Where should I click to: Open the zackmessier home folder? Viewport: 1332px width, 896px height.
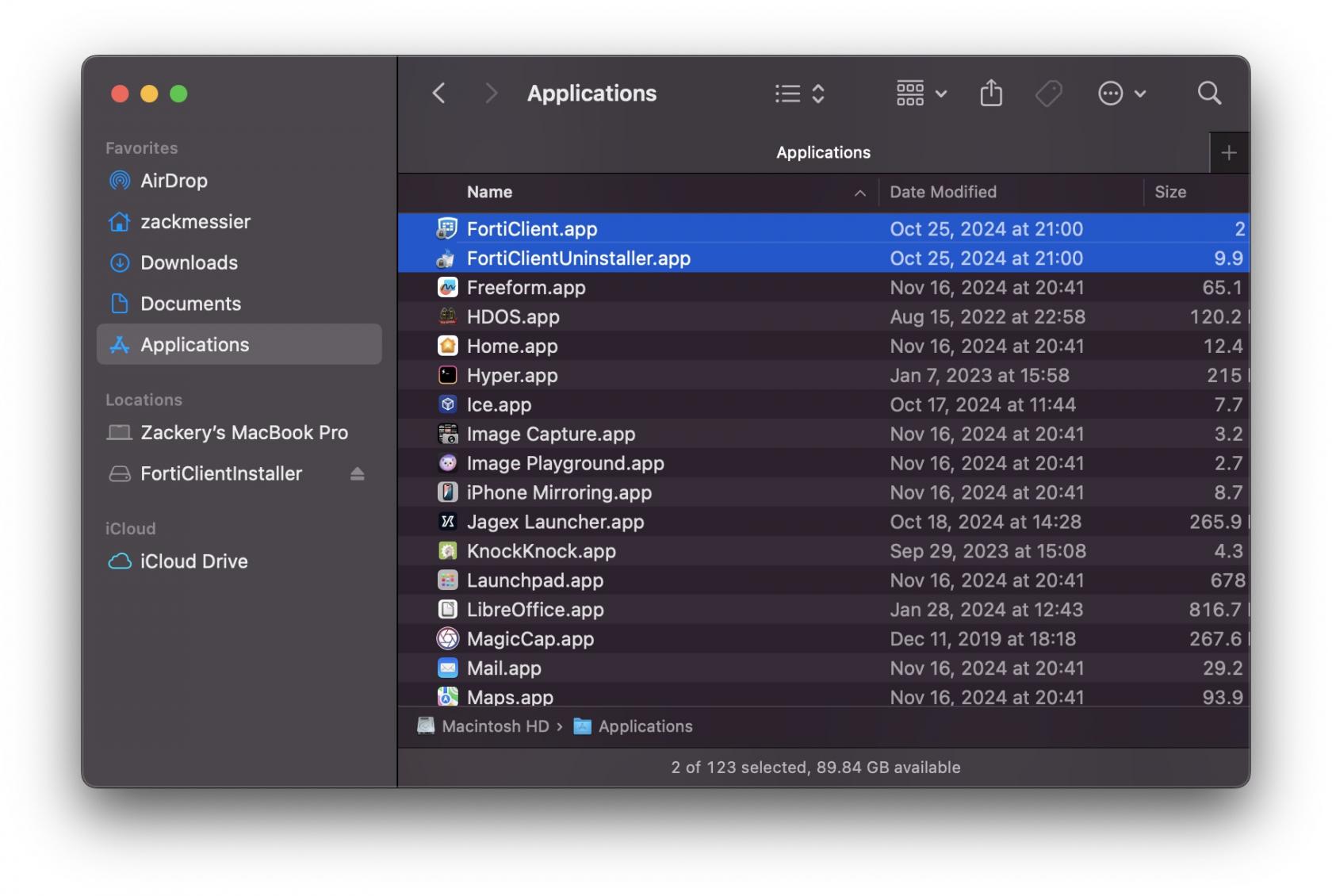[239, 222]
